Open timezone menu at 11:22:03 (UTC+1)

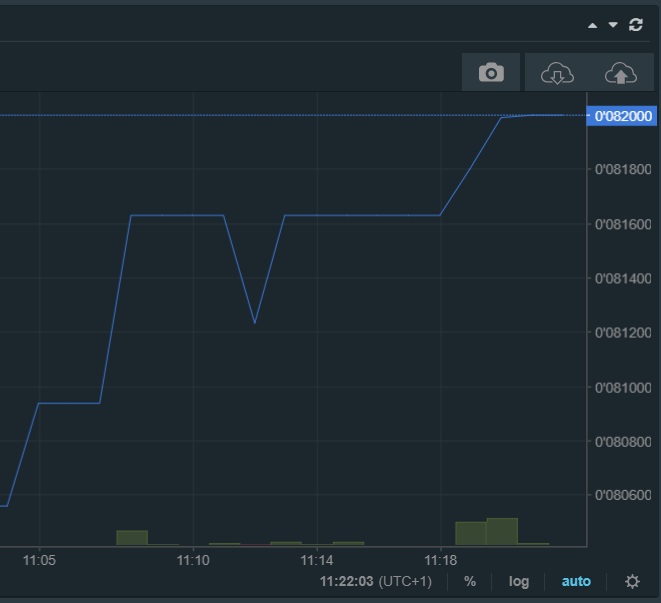[x=375, y=581]
